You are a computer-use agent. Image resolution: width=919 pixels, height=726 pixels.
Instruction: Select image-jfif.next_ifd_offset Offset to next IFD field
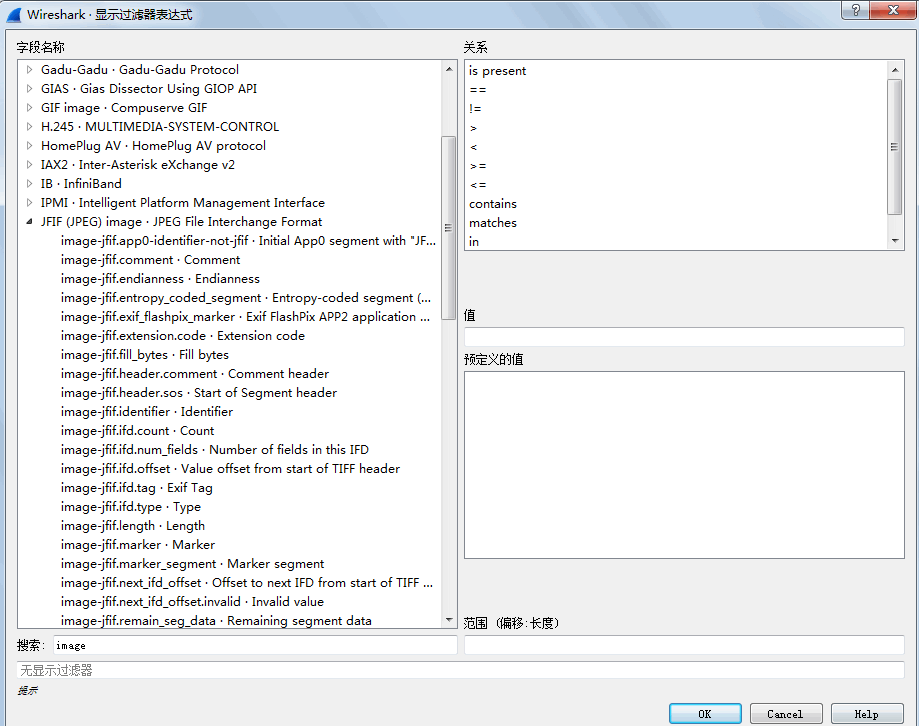pyautogui.click(x=247, y=582)
